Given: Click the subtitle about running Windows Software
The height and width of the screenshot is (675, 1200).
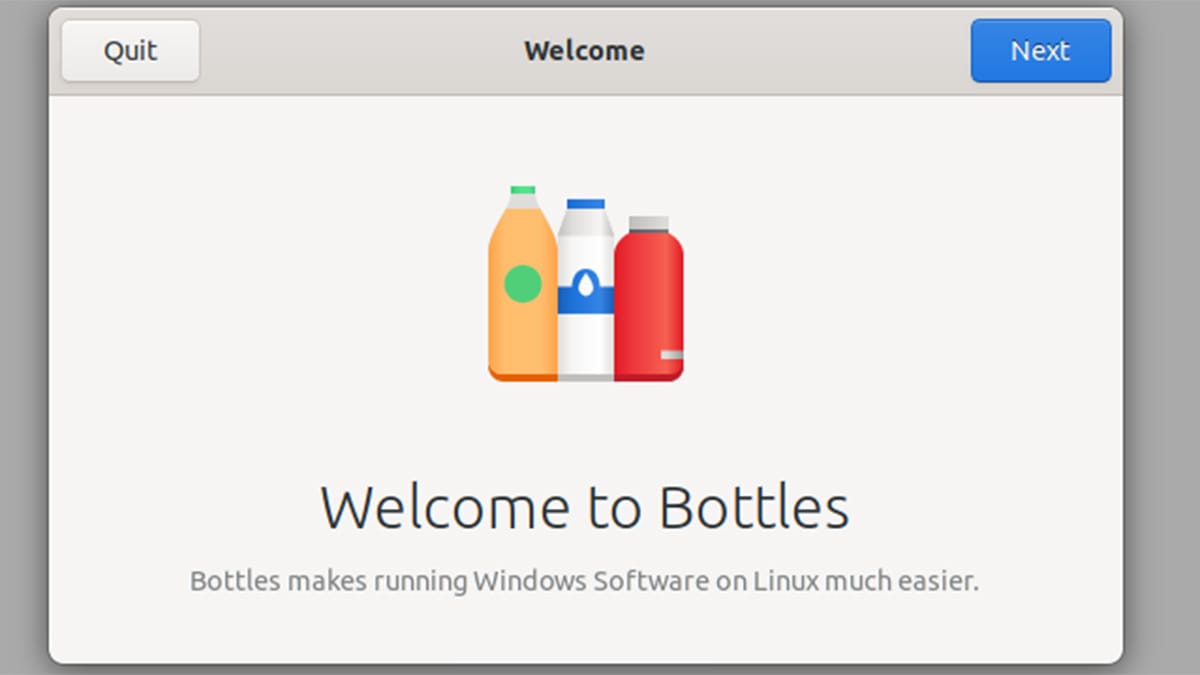Looking at the screenshot, I should 585,579.
